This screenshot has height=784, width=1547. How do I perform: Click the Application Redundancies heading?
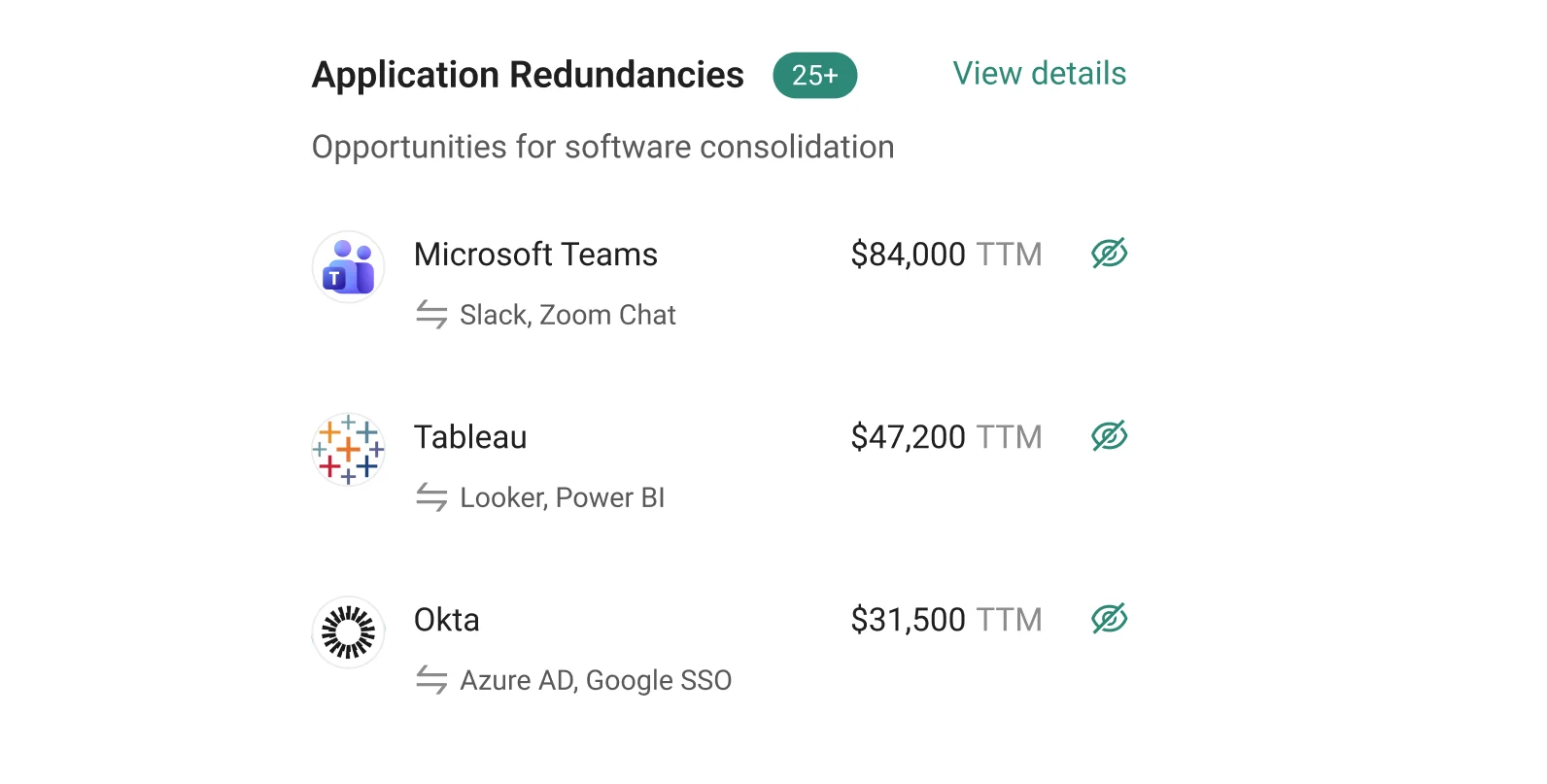(x=528, y=75)
